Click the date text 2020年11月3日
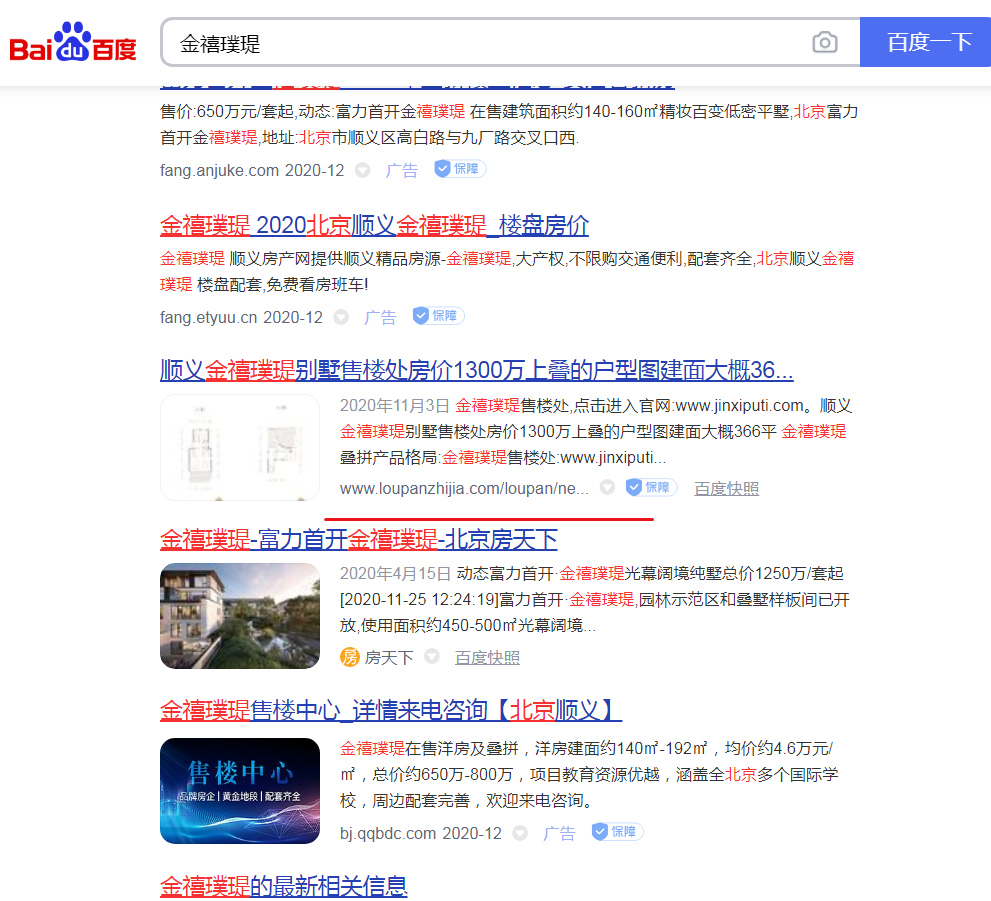Viewport: 991px width, 901px height. (x=394, y=406)
